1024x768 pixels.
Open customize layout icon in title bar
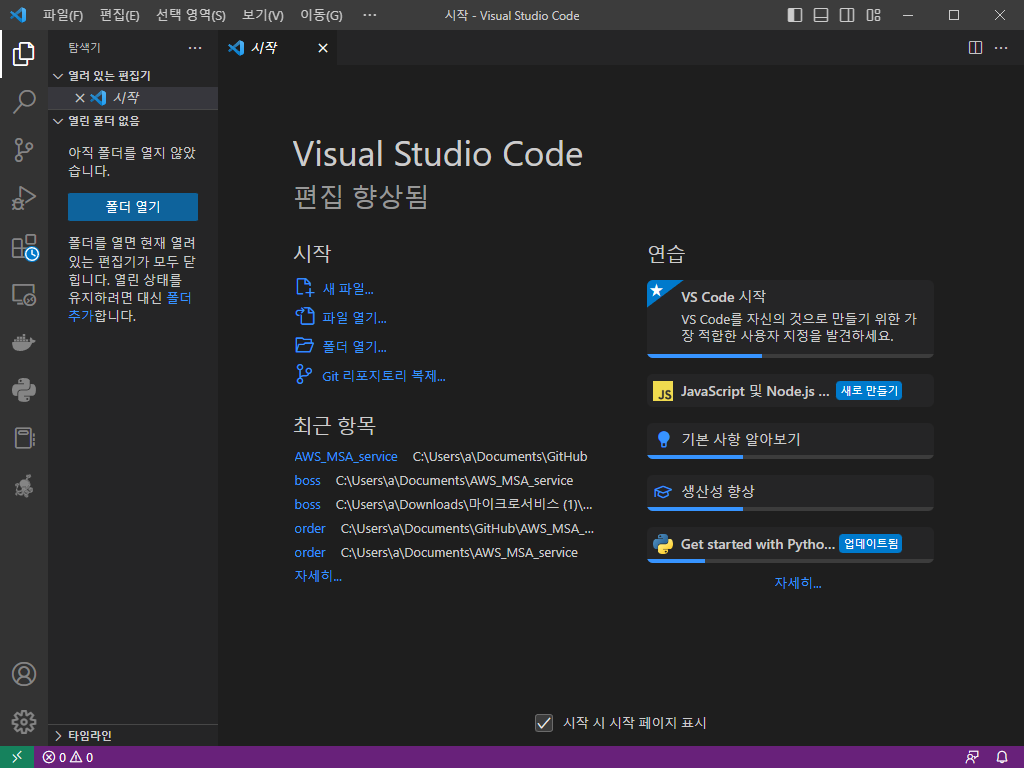[x=873, y=15]
